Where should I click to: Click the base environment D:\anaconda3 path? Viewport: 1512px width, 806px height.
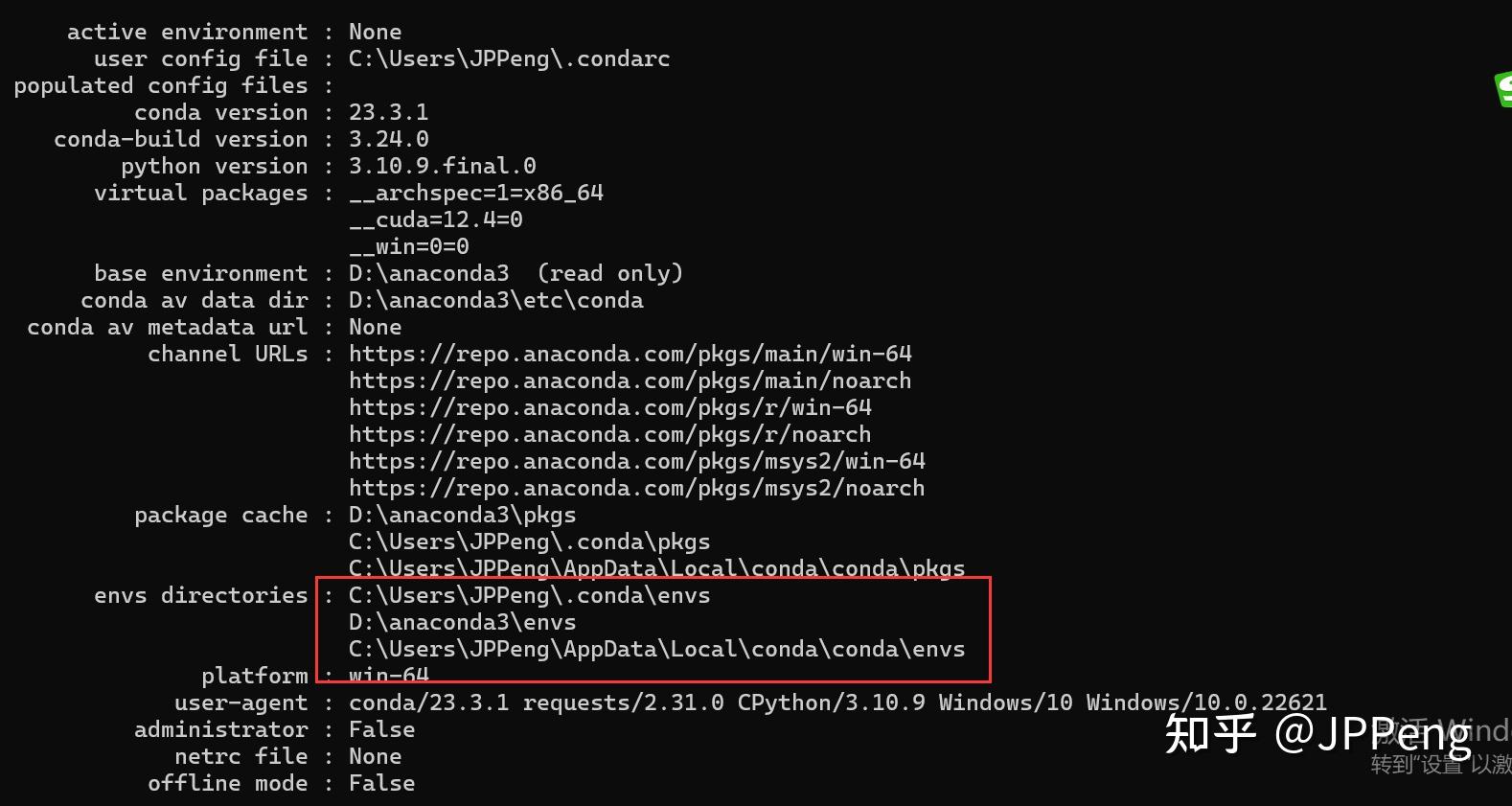(x=428, y=274)
